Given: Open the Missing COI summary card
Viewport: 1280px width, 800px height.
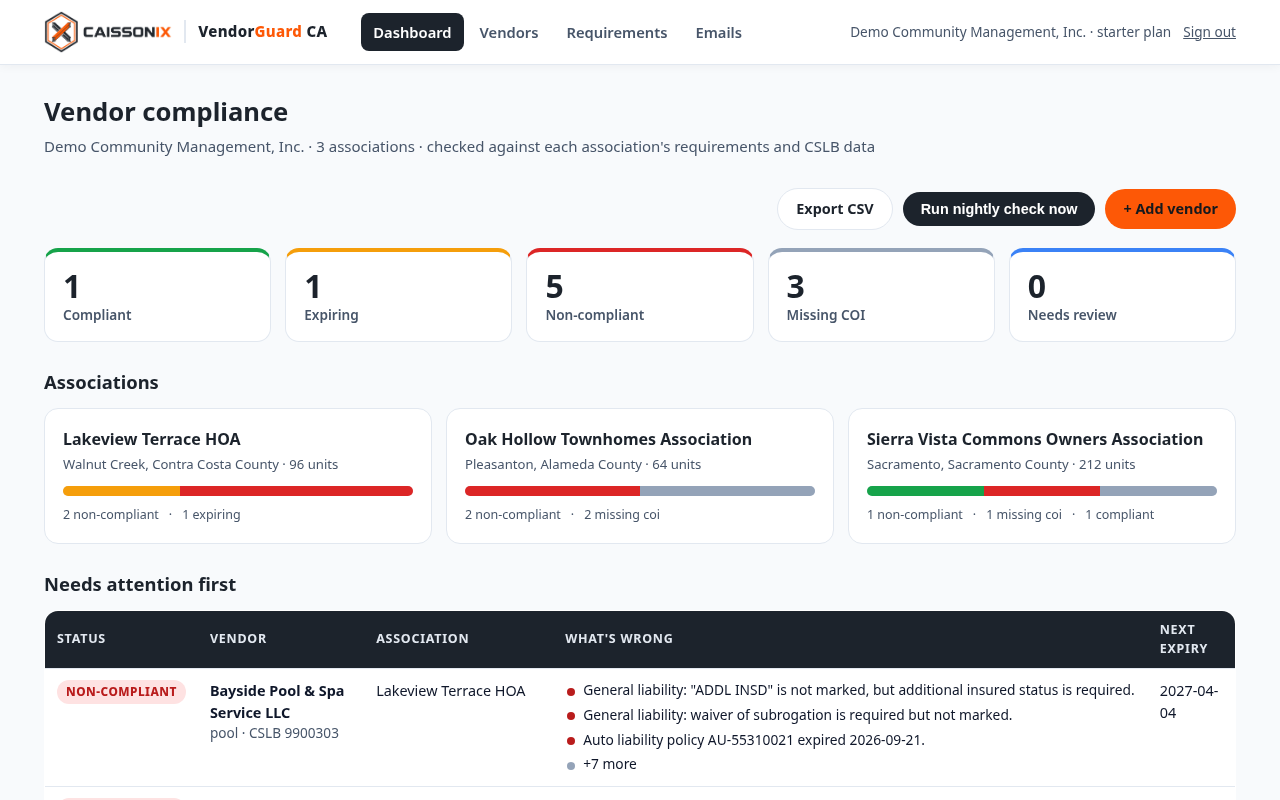Looking at the screenshot, I should tap(881, 295).
